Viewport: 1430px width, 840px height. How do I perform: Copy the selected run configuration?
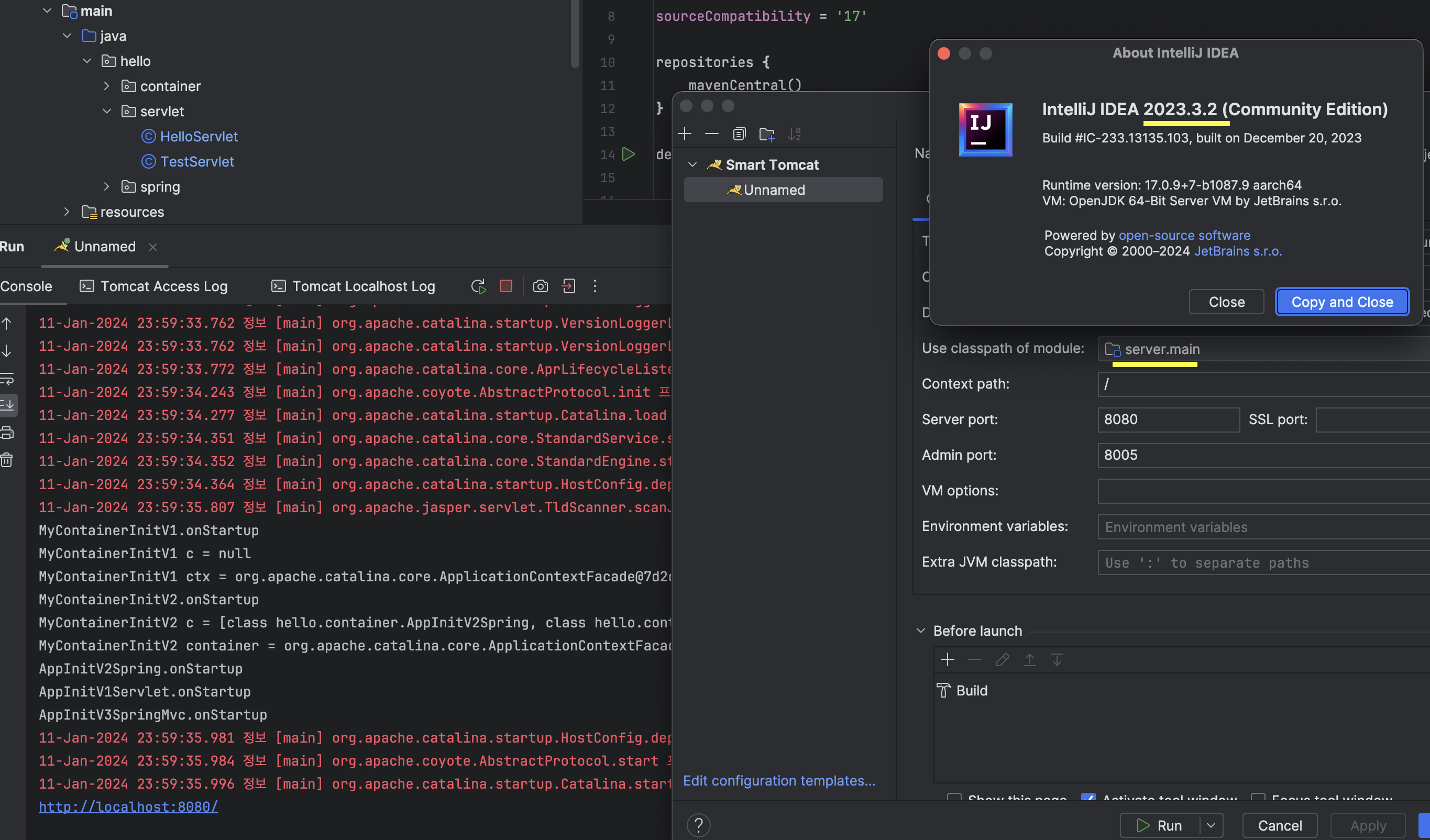point(739,134)
